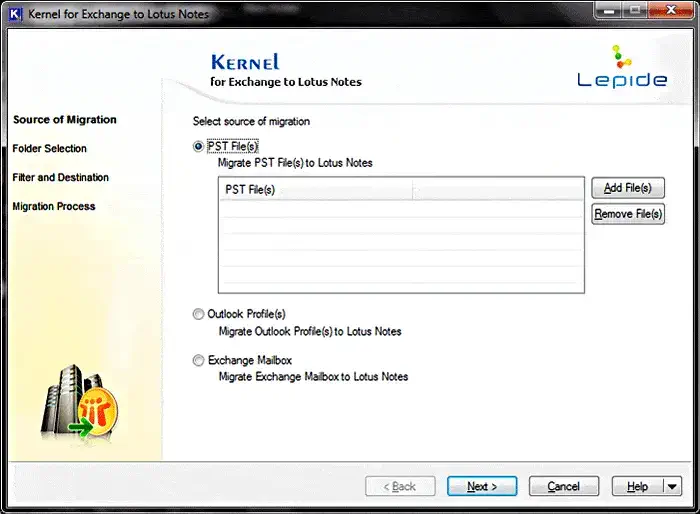Screen dimensions: 700x514
Task: Close the Kernel for Exchange window
Action: coord(671,10)
